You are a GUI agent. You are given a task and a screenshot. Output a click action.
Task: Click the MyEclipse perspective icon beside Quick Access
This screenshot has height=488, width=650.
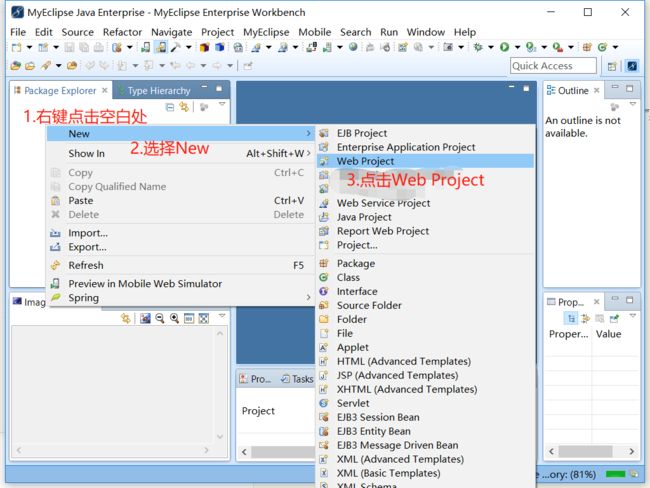[632, 66]
